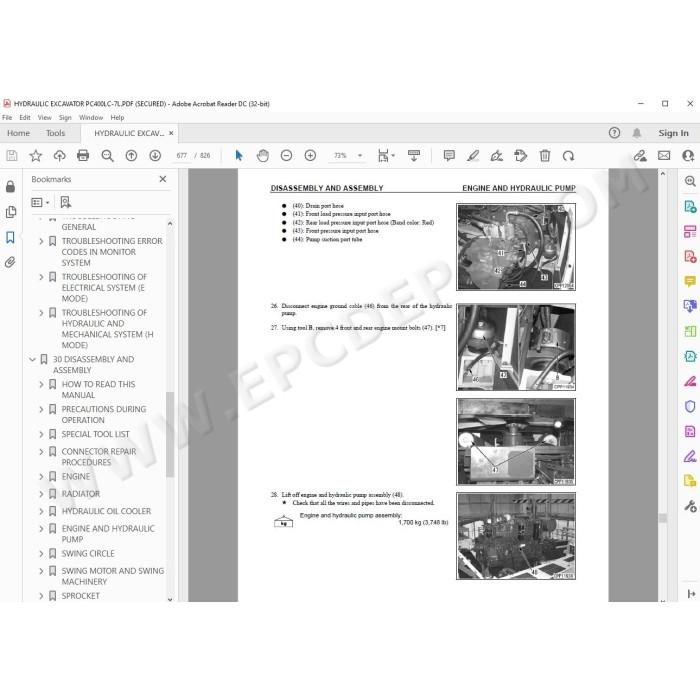Open page thumbnails panel
The image size is (700, 700).
click(11, 212)
